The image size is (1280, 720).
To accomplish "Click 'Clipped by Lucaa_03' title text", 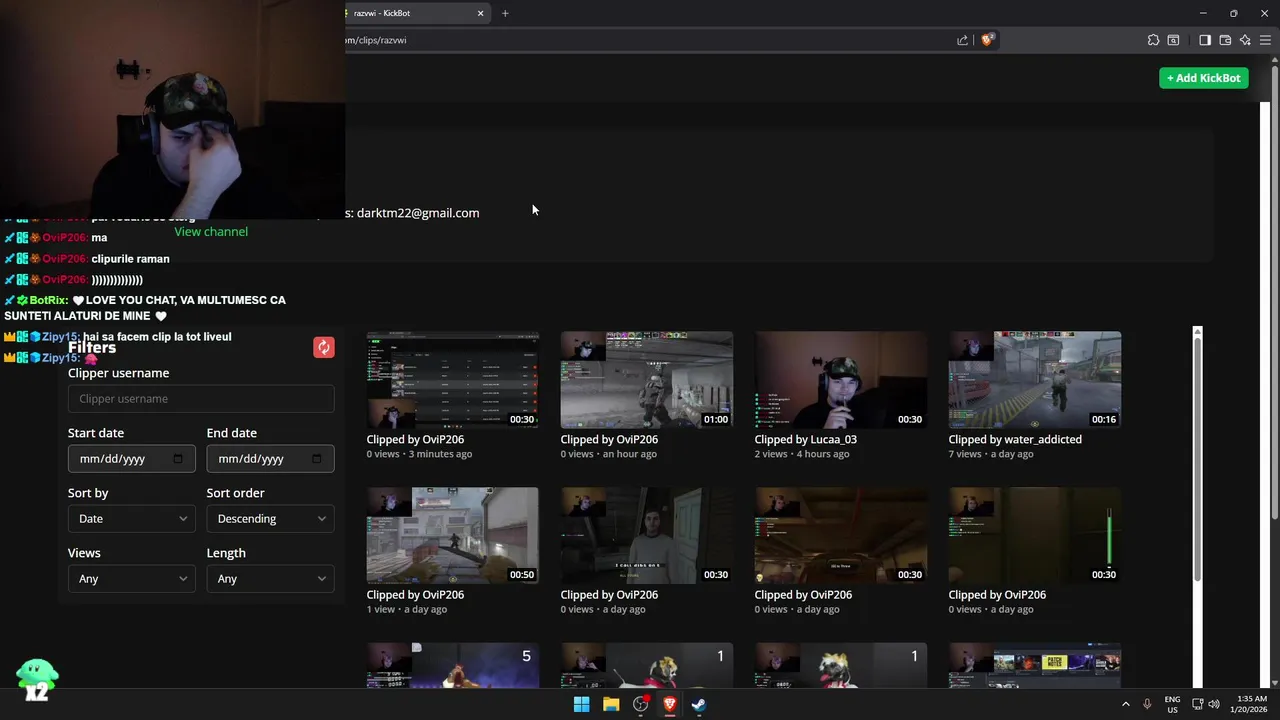I will (x=805, y=439).
